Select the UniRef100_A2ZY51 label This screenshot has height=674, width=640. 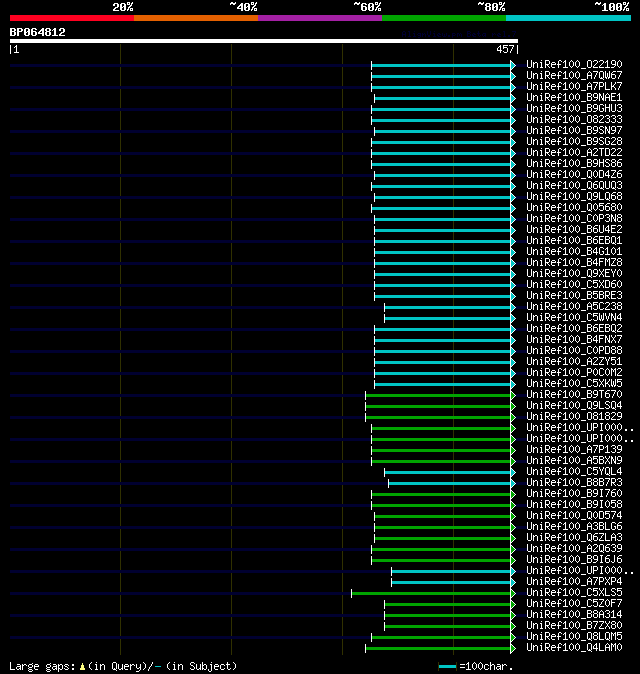(574, 362)
